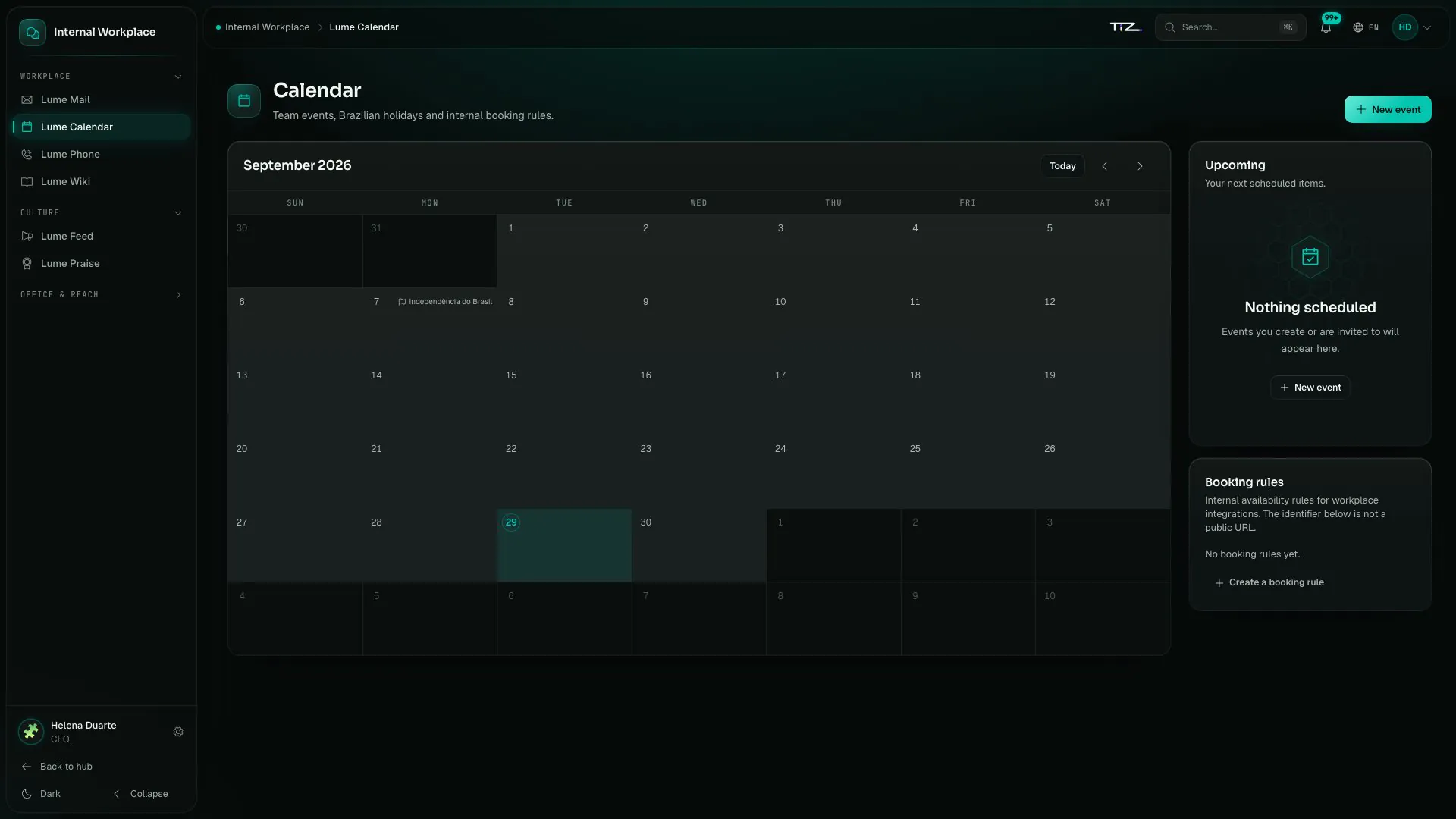Collapse the sidebar

coord(141,794)
